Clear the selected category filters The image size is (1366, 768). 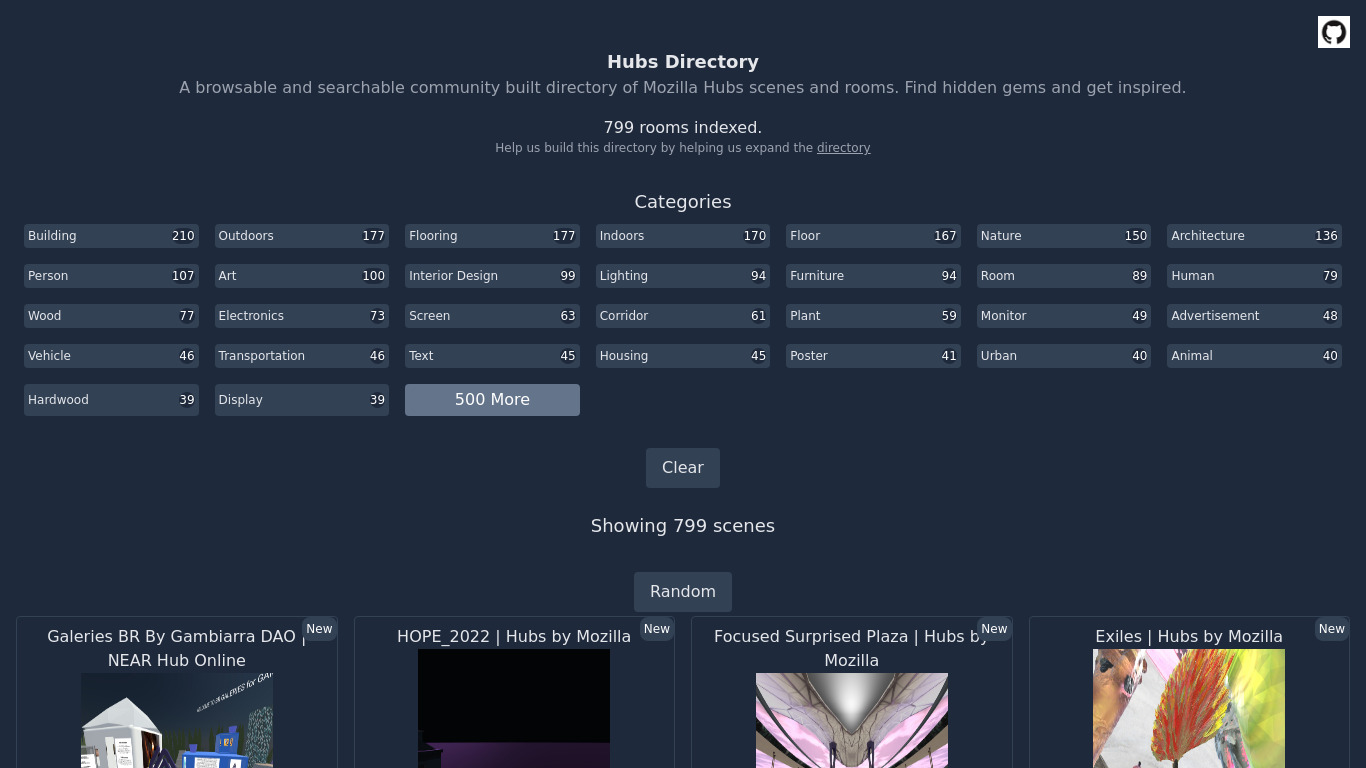683,468
